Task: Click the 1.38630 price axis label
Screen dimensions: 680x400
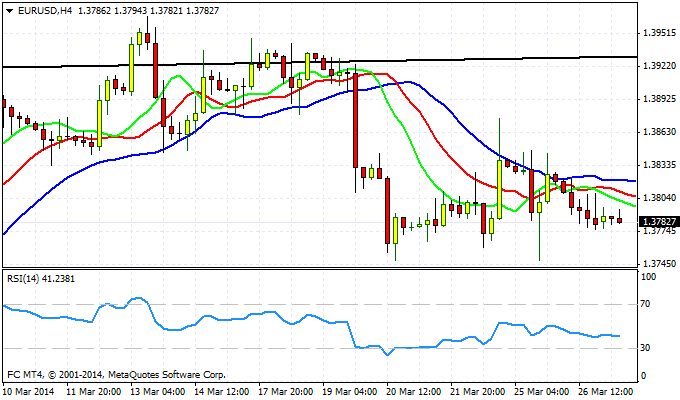Action: click(x=660, y=132)
